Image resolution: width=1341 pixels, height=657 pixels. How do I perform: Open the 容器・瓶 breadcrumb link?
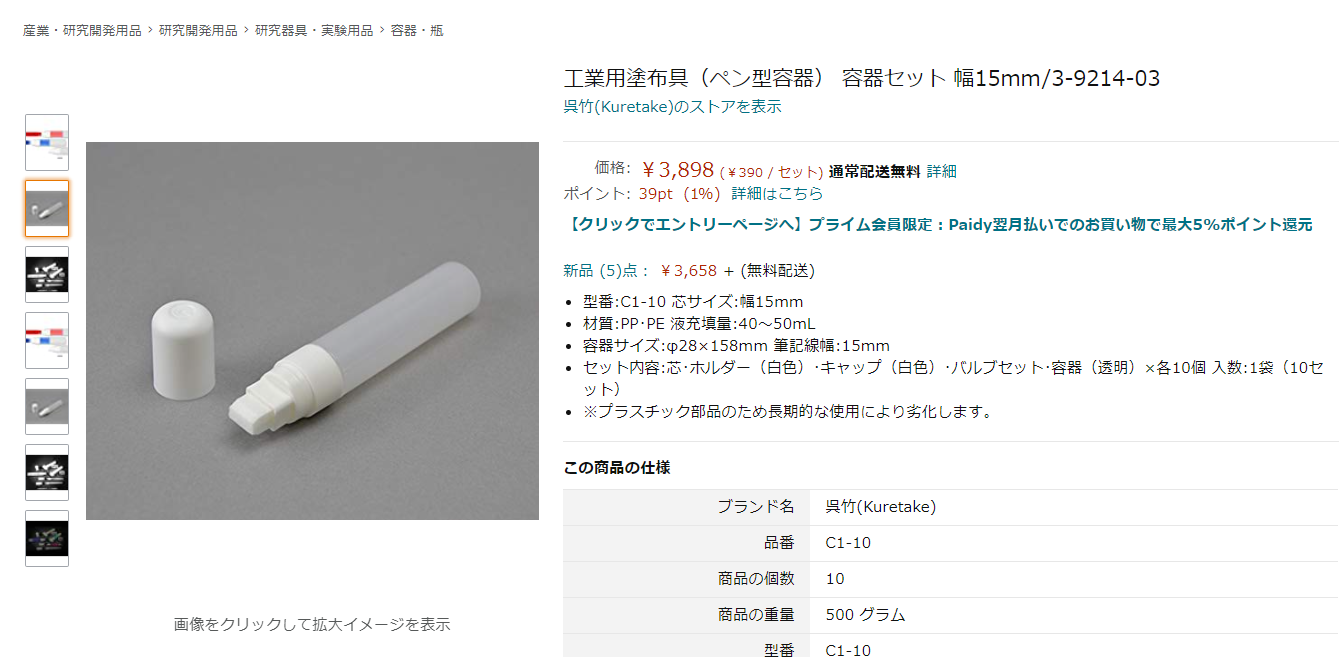[417, 31]
